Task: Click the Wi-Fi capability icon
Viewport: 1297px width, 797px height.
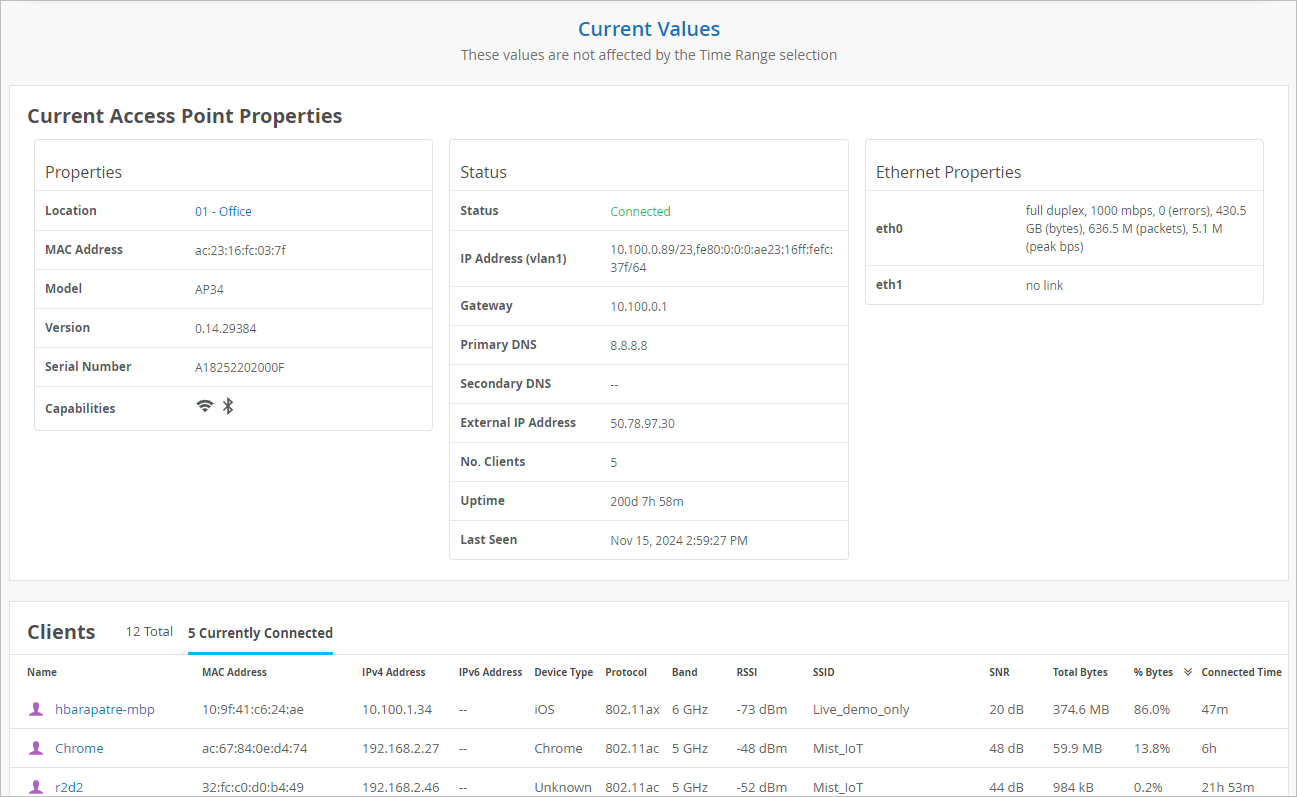Action: coord(205,406)
